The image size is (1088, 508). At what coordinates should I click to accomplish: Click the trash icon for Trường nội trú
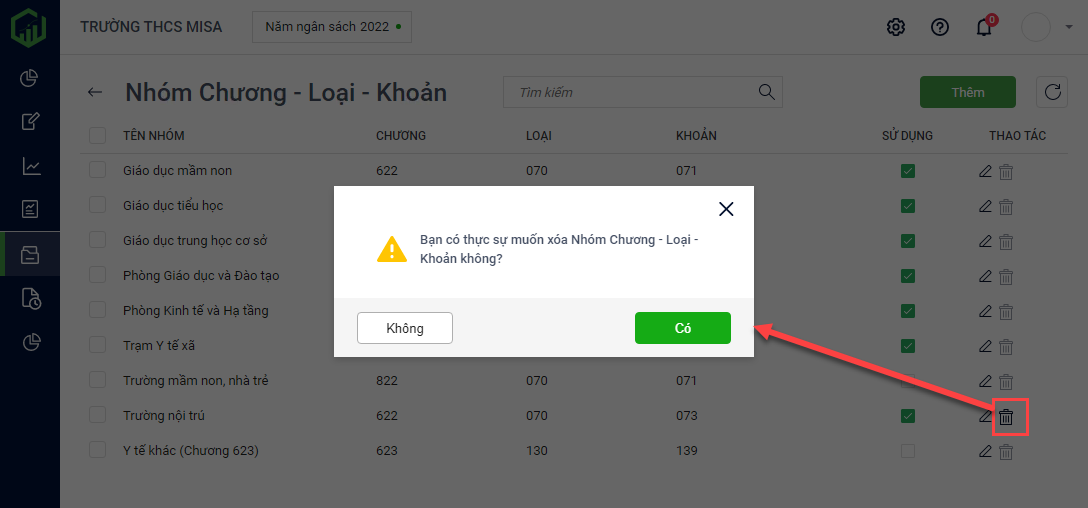[1006, 417]
